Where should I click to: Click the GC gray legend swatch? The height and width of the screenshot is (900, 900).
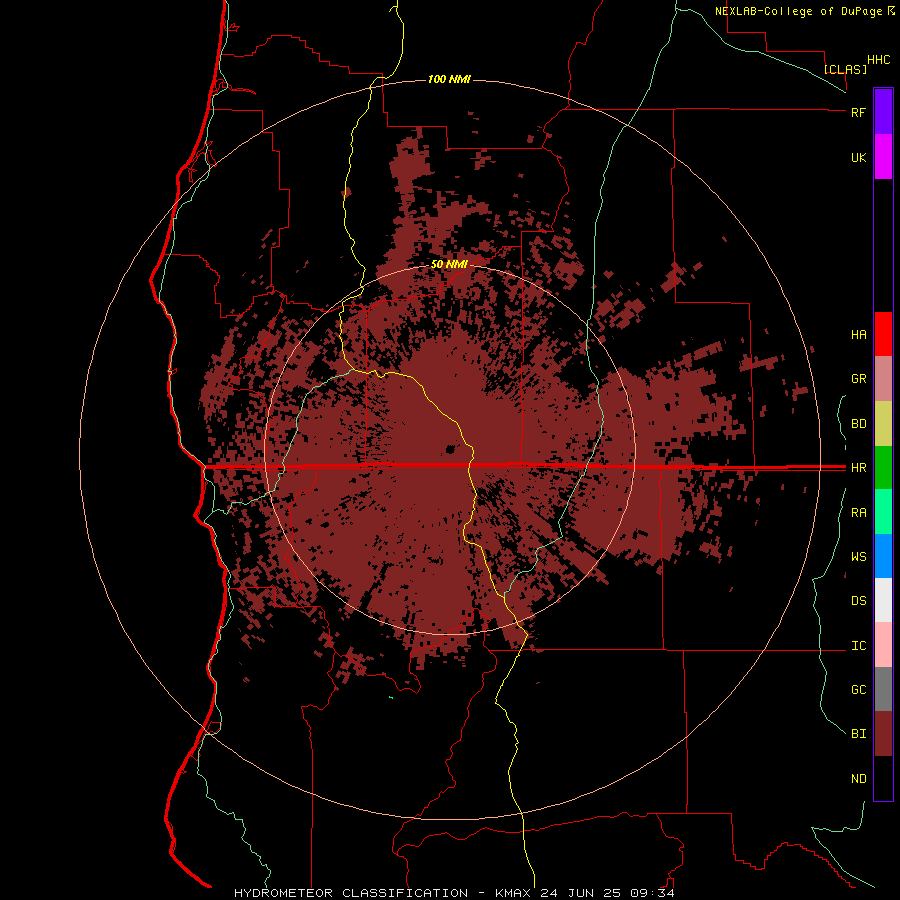tap(883, 689)
